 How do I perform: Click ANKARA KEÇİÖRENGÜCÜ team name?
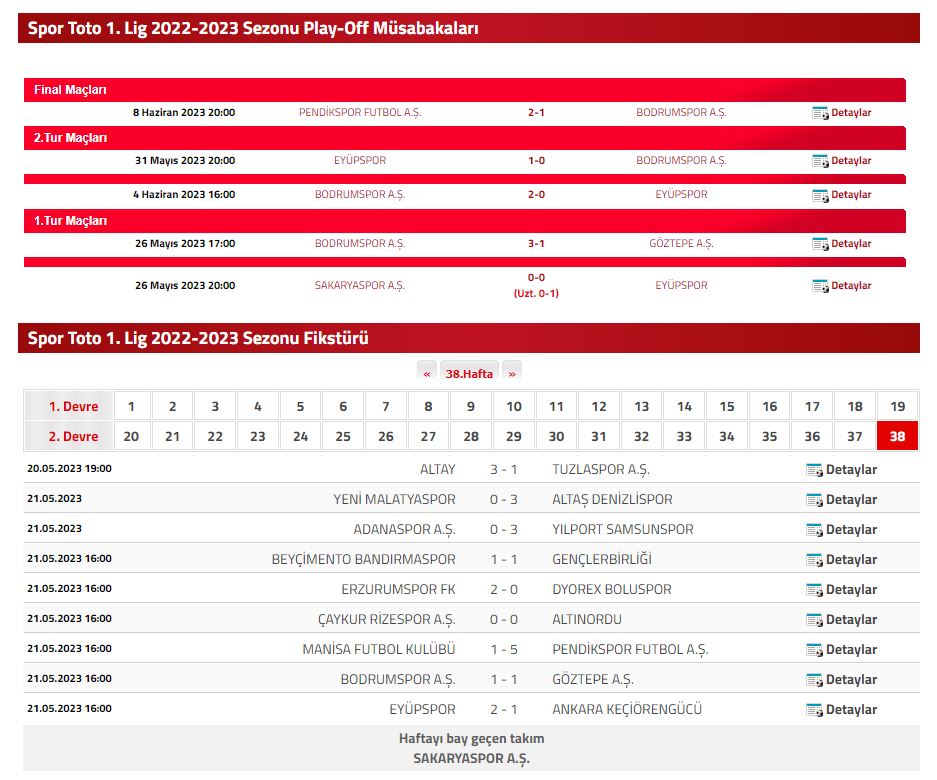(627, 709)
